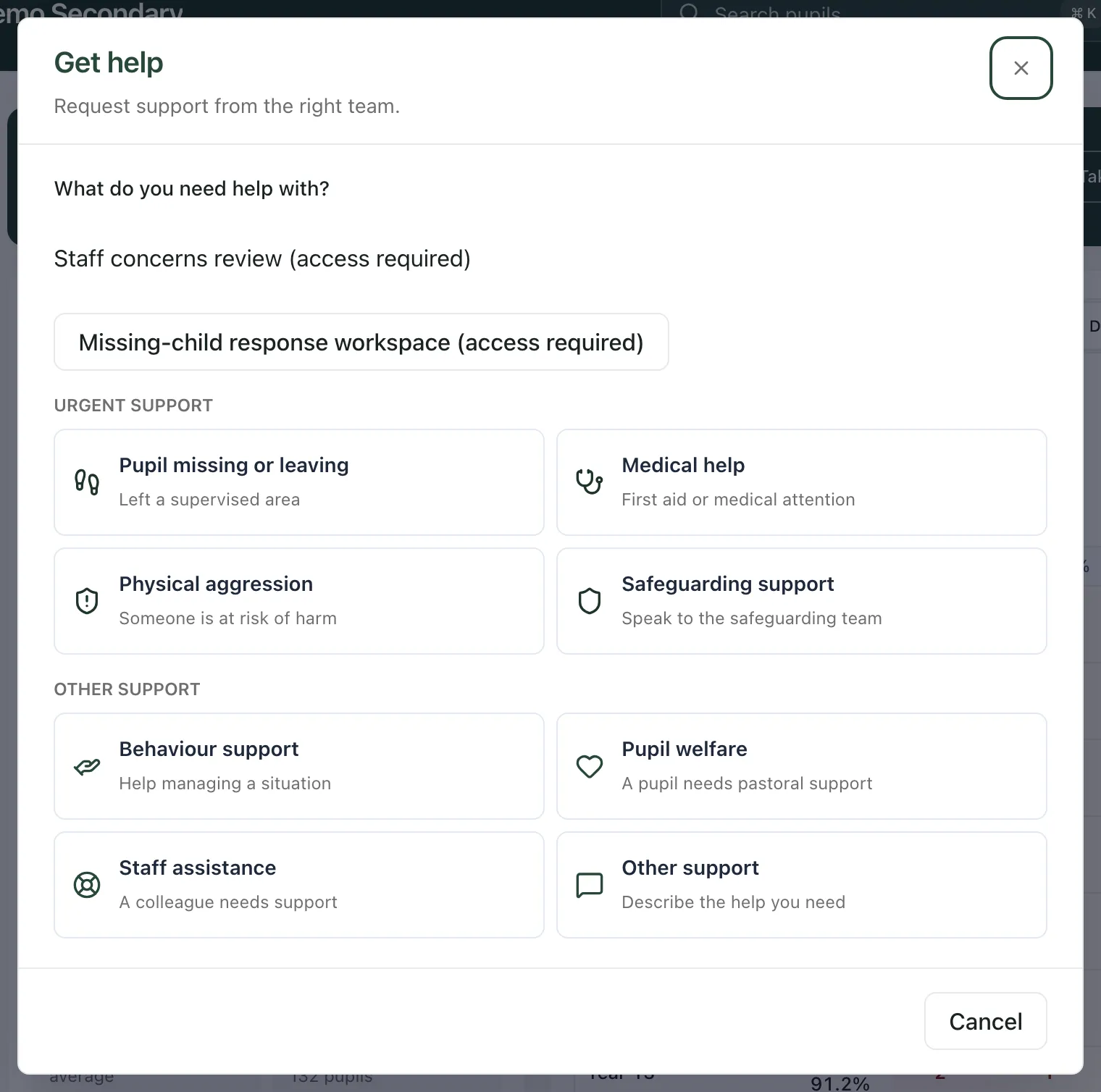Choose Pupil welfare option
Viewport: 1101px width, 1092px height.
802,766
